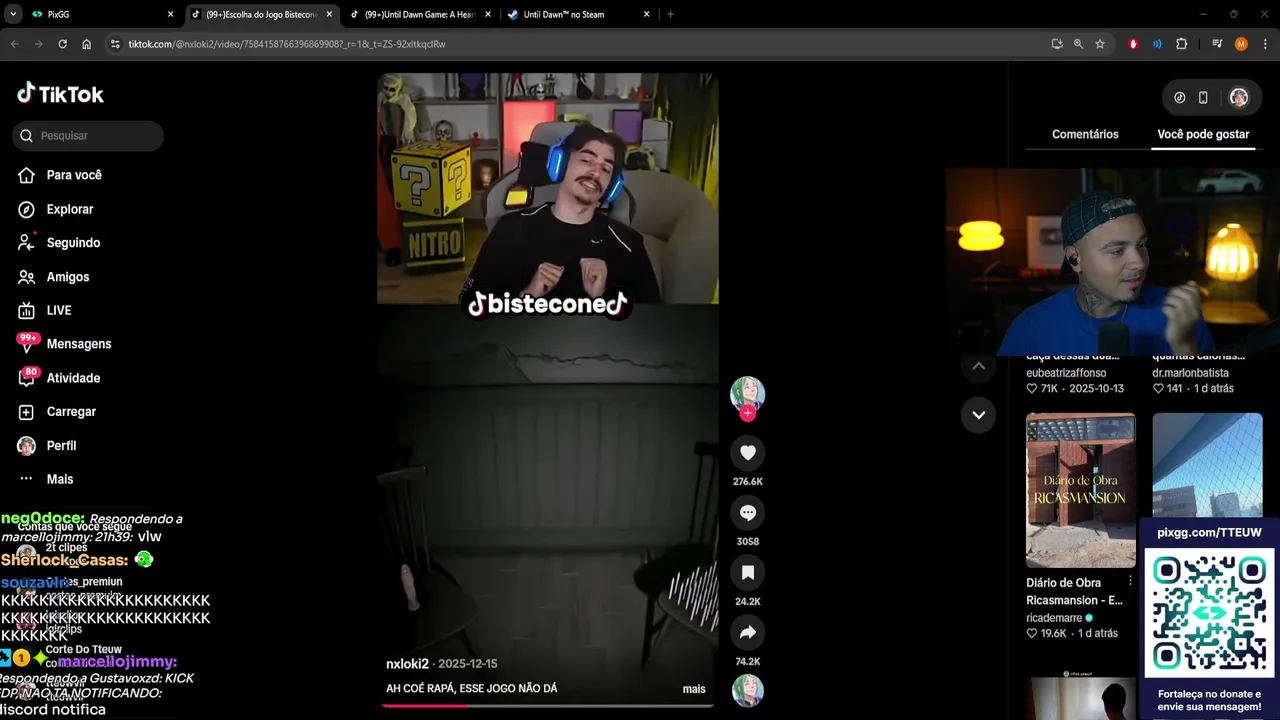Open red hand adblock extension
This screenshot has width=1280, height=720.
click(1133, 44)
